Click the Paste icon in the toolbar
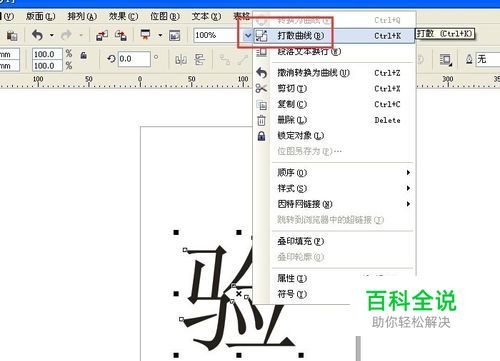The width and height of the screenshot is (500, 361). (x=12, y=35)
